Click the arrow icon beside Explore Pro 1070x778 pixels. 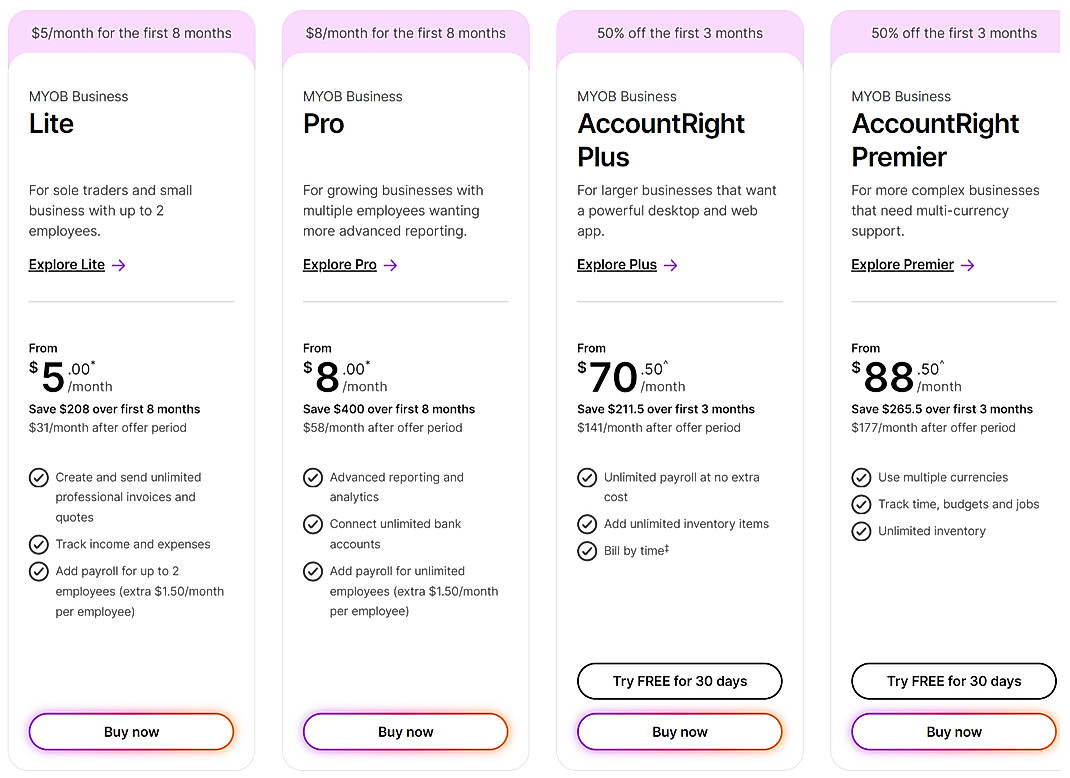391,265
